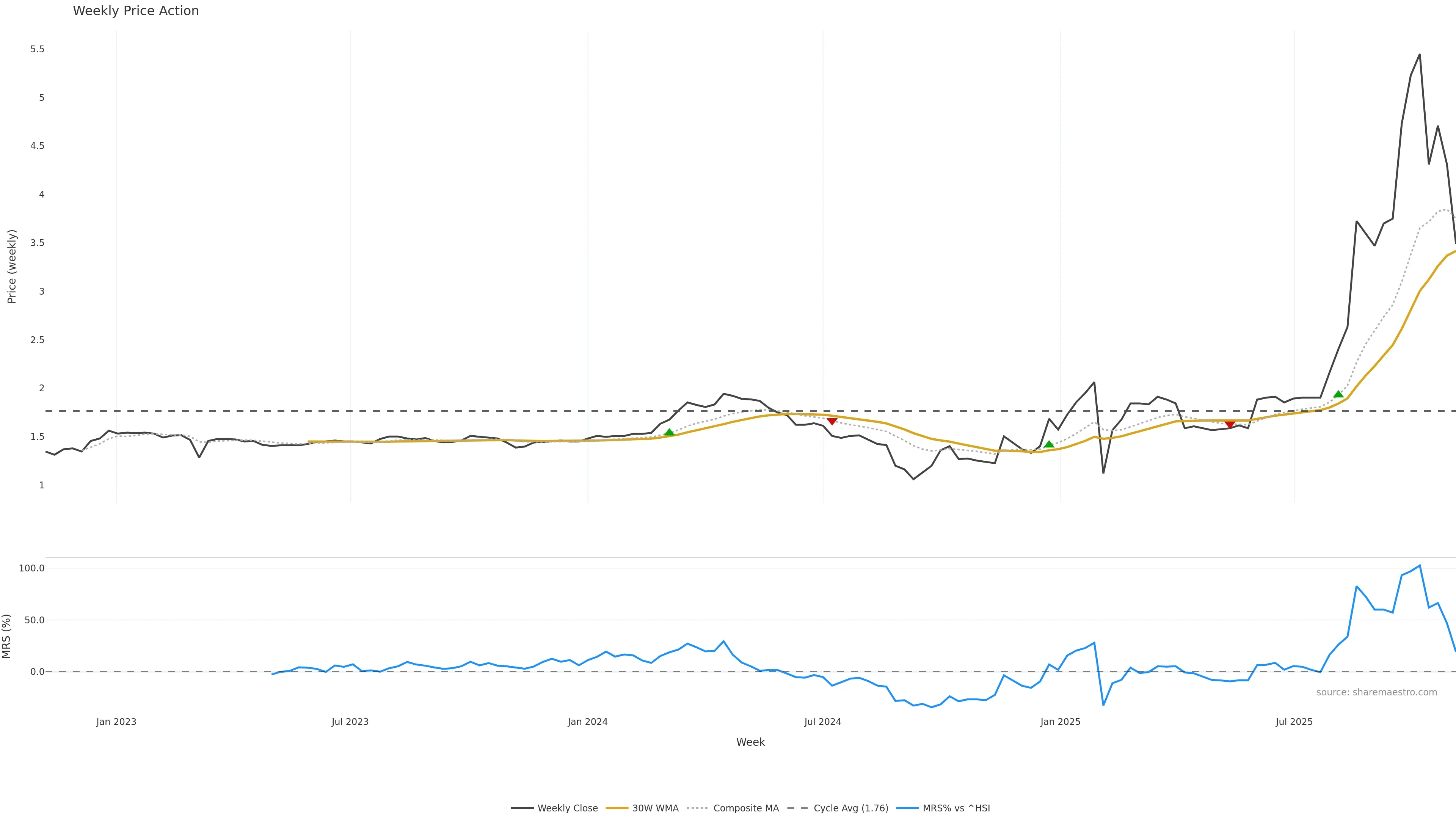Click the green up-triangle marker near August 2025

point(1338,394)
